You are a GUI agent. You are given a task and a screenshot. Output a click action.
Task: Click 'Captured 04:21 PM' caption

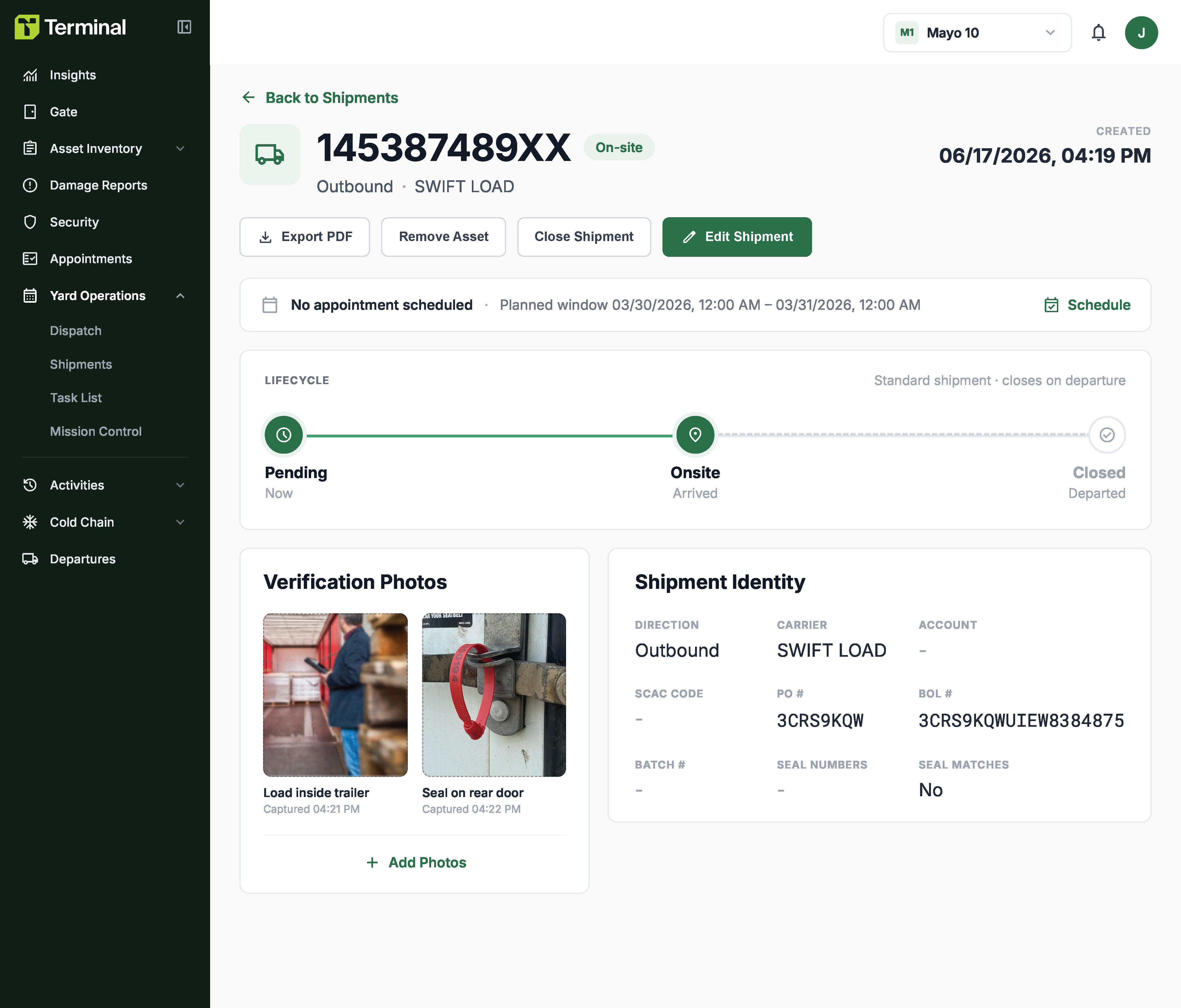[x=311, y=809]
